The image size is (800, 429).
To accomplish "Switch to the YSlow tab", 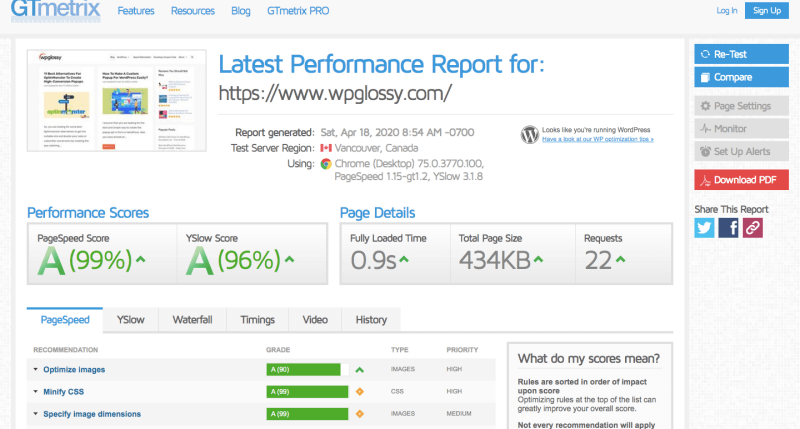I will coord(131,320).
